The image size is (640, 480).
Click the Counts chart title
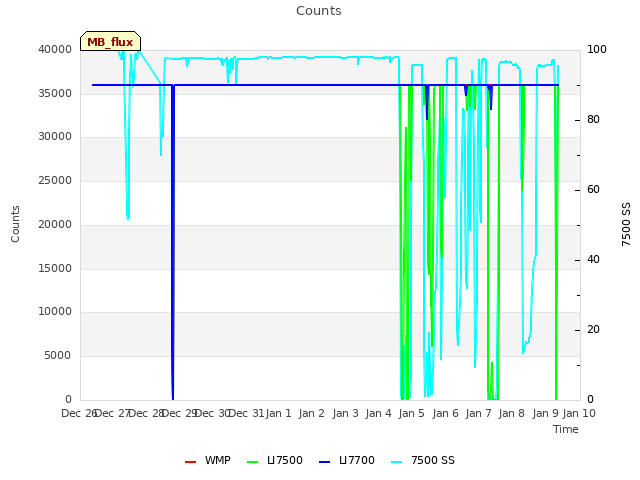[319, 11]
